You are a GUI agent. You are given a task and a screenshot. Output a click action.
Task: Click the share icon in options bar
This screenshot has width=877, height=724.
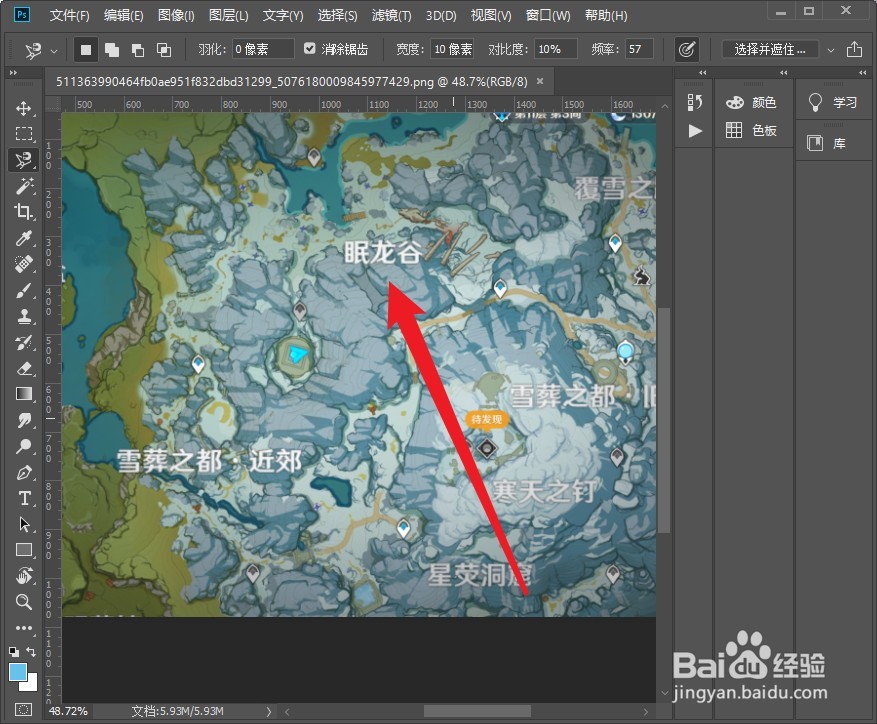(854, 49)
